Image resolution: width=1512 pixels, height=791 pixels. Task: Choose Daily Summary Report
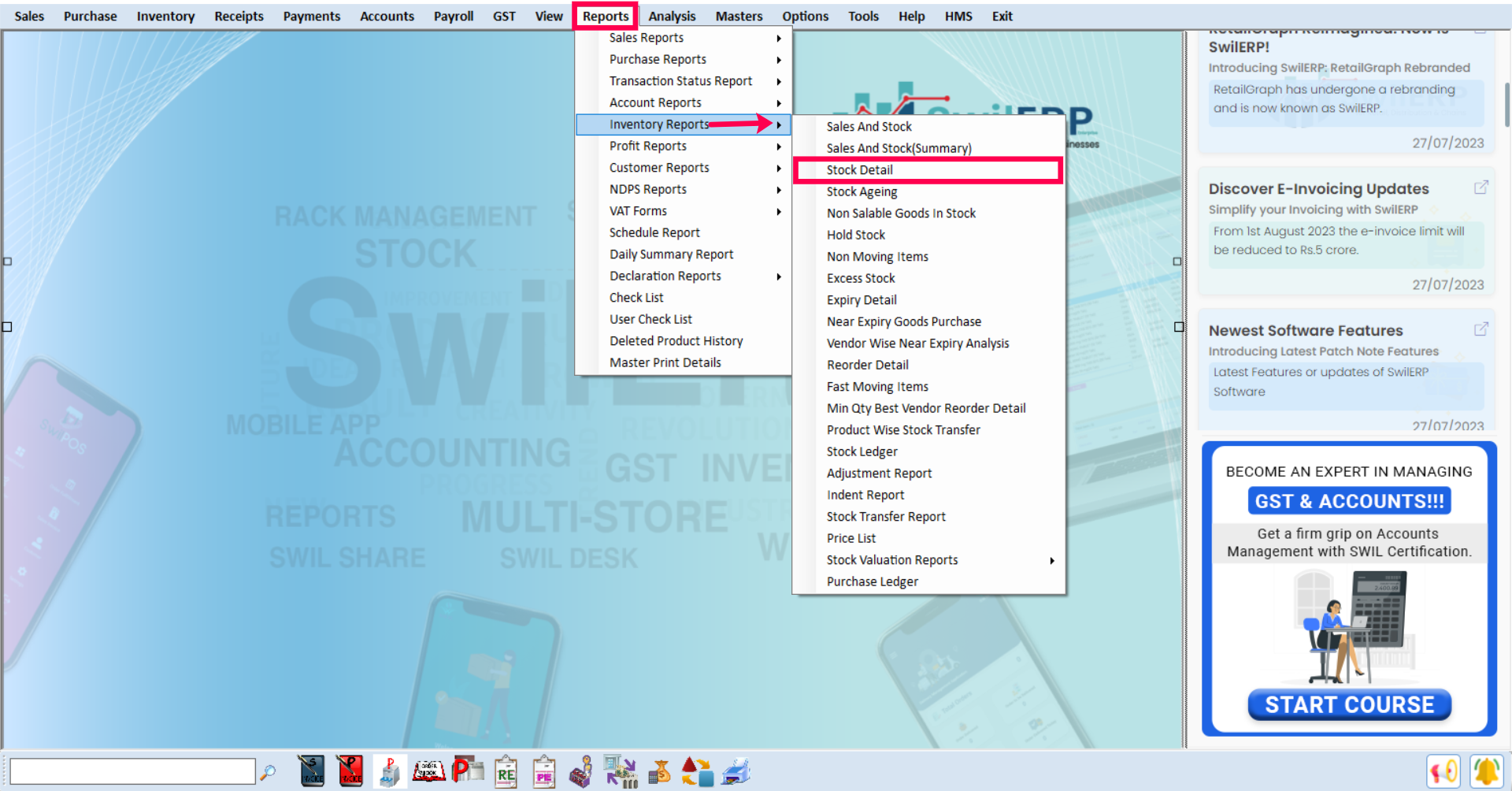pos(683,254)
